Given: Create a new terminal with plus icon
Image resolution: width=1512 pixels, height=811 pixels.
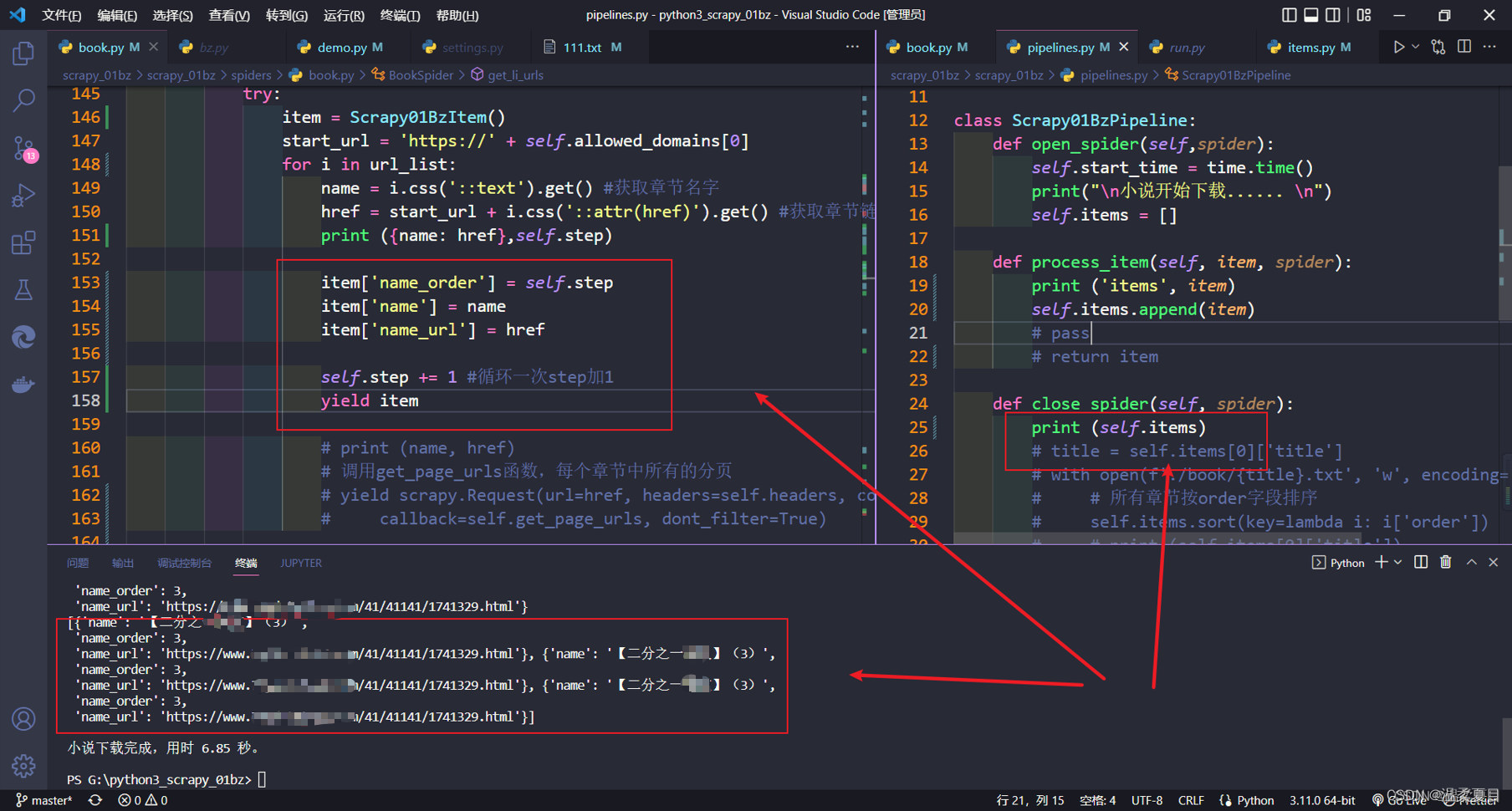Looking at the screenshot, I should [x=1381, y=563].
